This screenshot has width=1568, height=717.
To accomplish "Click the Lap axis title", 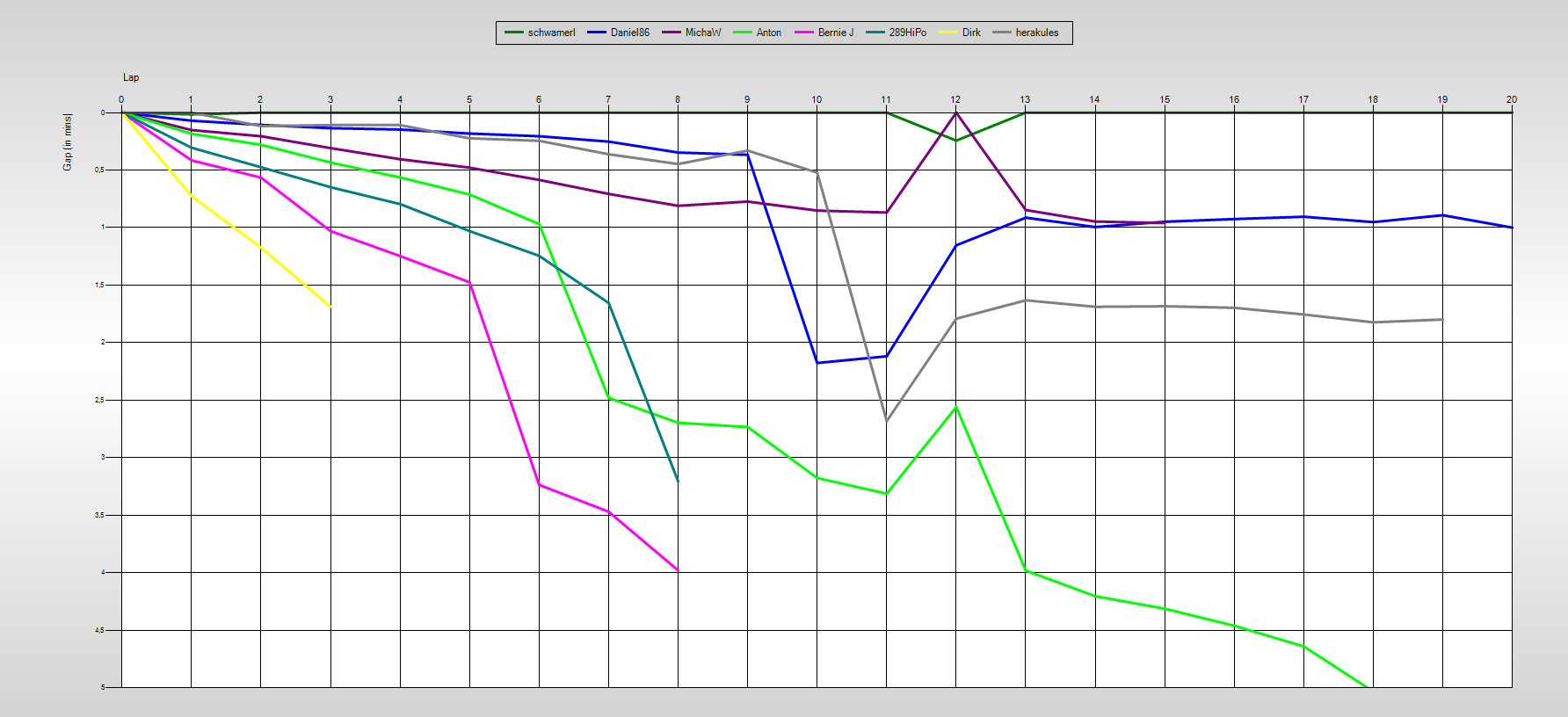I will click(131, 77).
